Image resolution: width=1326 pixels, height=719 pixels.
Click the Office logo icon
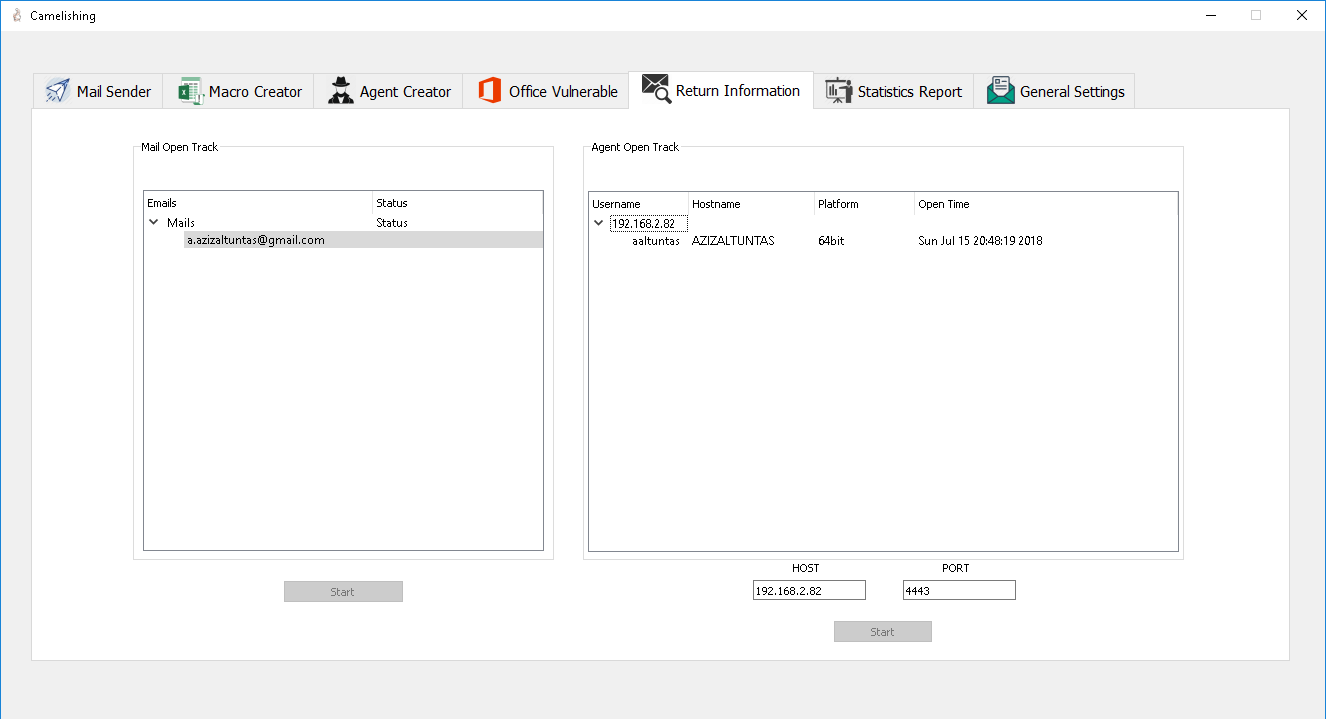pos(489,91)
